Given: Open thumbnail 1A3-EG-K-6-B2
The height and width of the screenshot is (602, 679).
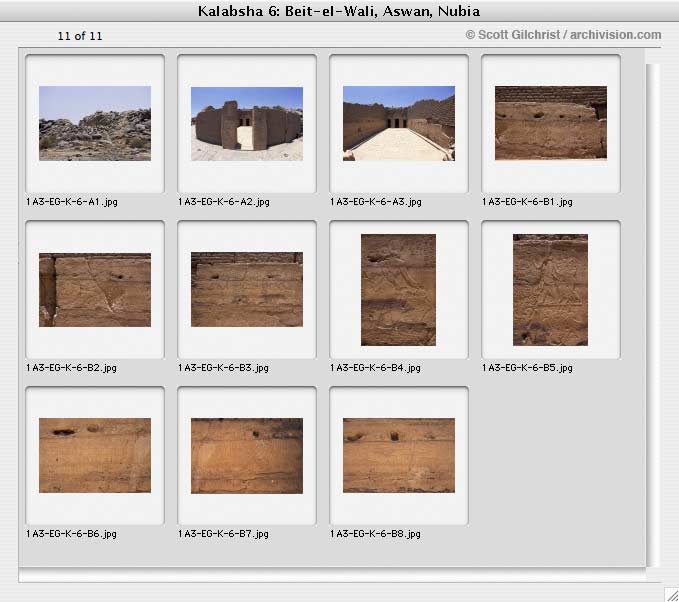Looking at the screenshot, I should pyautogui.click(x=95, y=290).
